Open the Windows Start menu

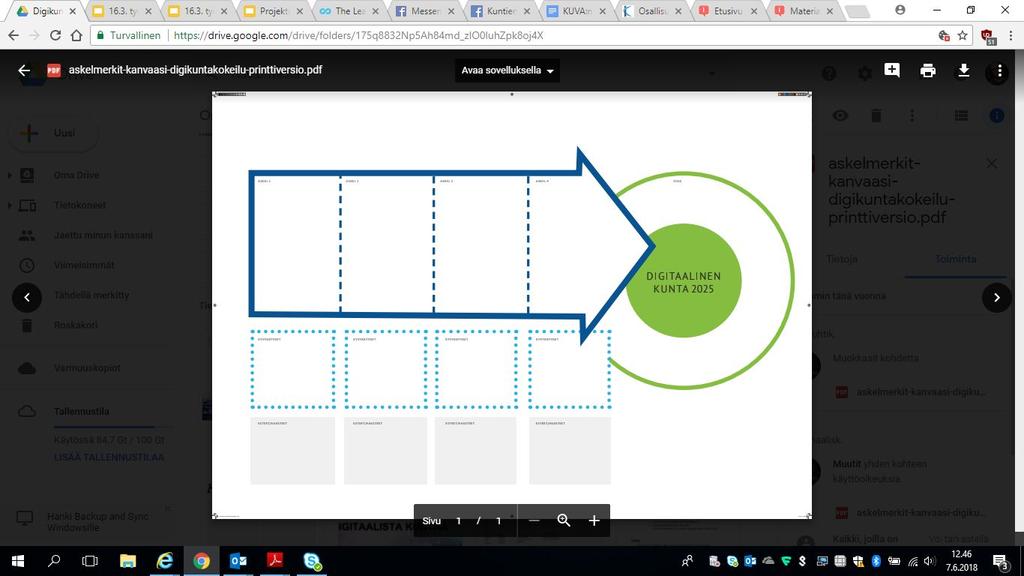coord(18,561)
